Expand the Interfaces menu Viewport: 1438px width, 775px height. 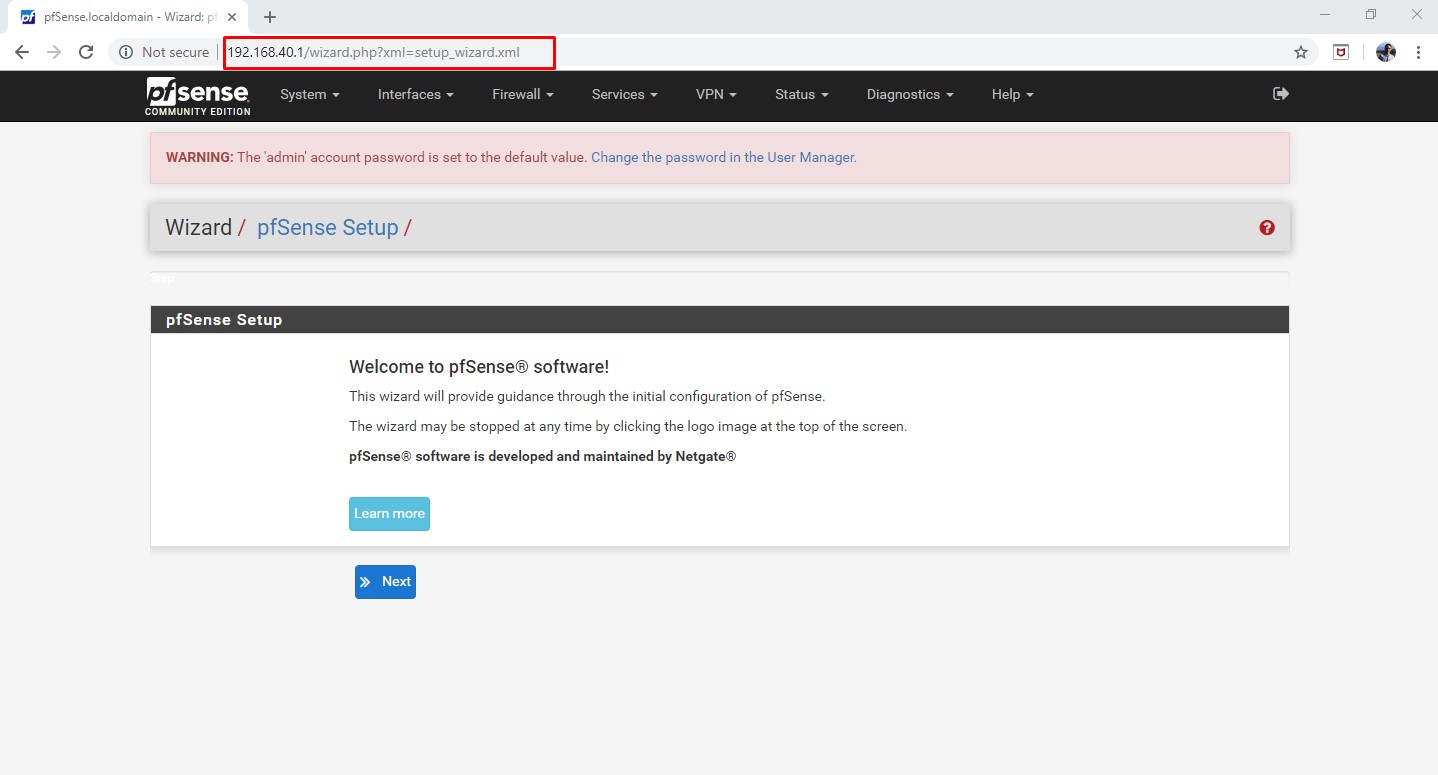coord(416,94)
